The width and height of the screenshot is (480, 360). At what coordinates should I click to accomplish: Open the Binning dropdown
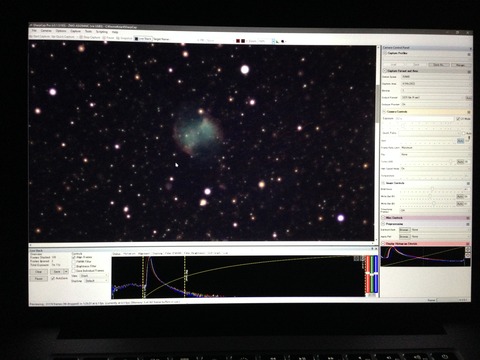[x=436, y=91]
